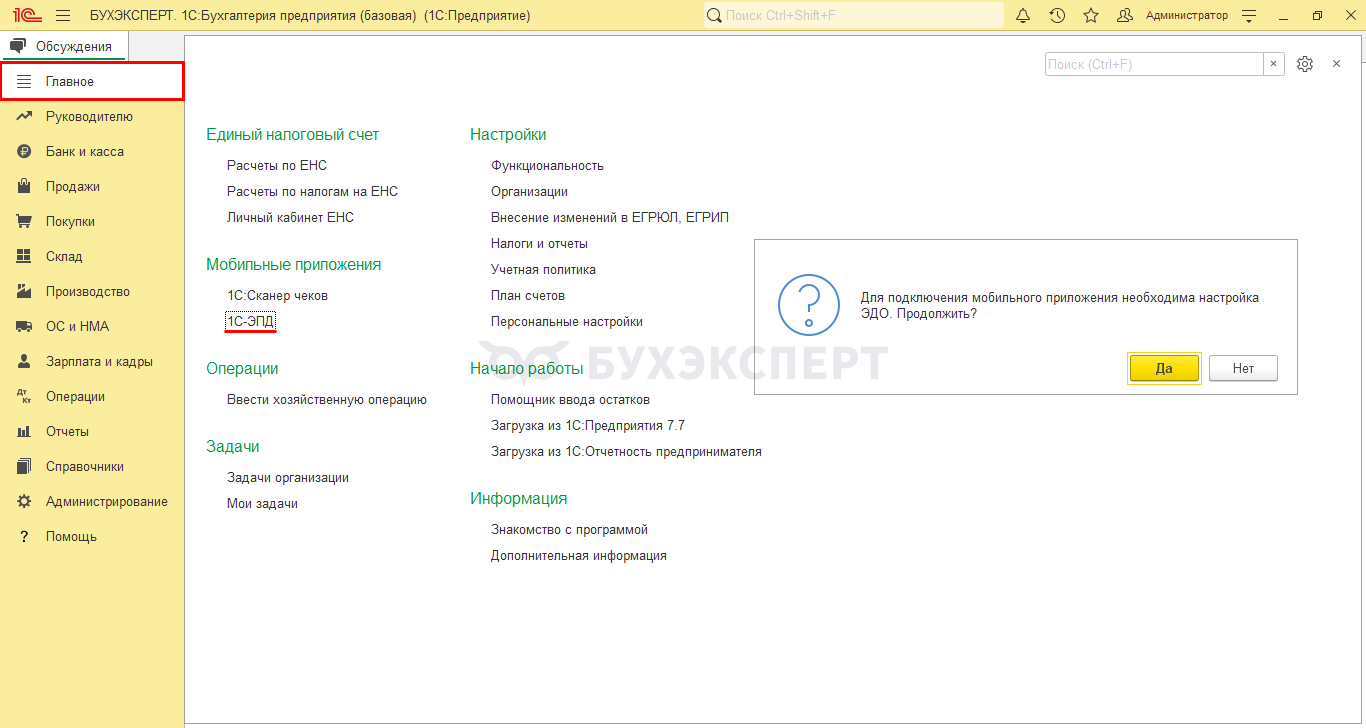Click the panel search field Ctrl+F
1366x728 pixels.
coord(1154,64)
